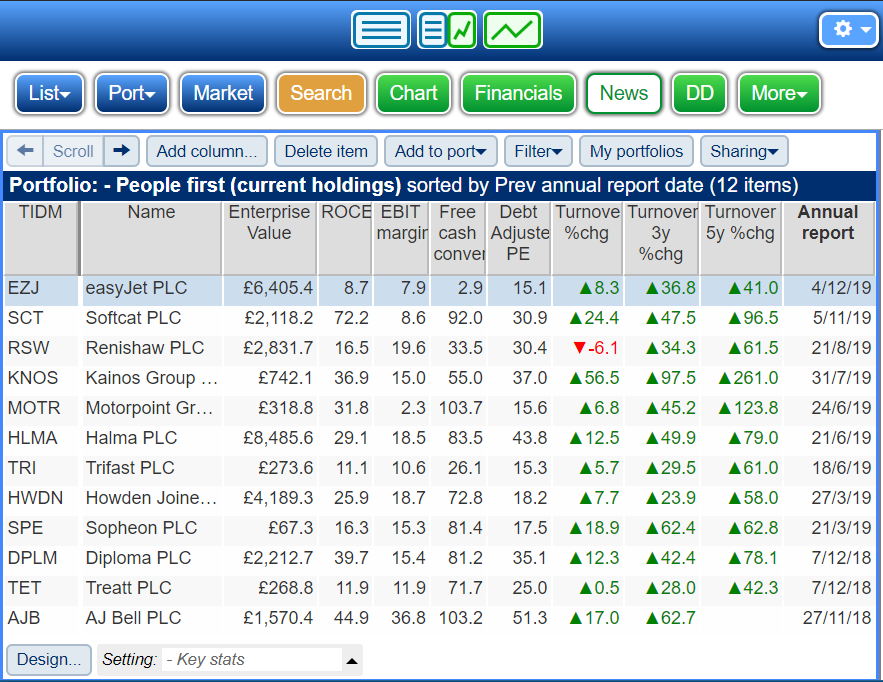Click the Scroll label button

click(x=73, y=151)
